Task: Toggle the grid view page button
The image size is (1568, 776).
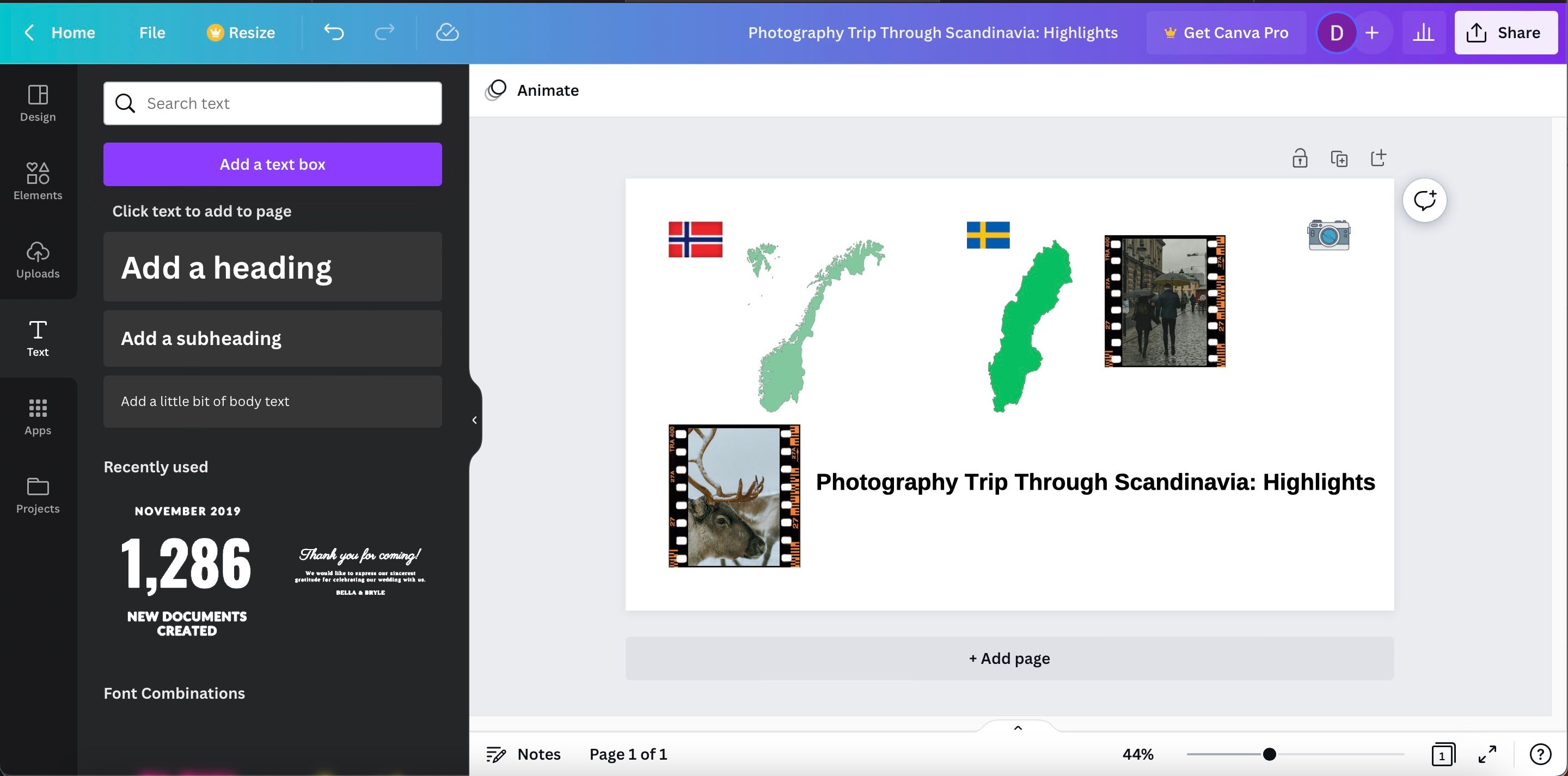Action: [x=1443, y=755]
